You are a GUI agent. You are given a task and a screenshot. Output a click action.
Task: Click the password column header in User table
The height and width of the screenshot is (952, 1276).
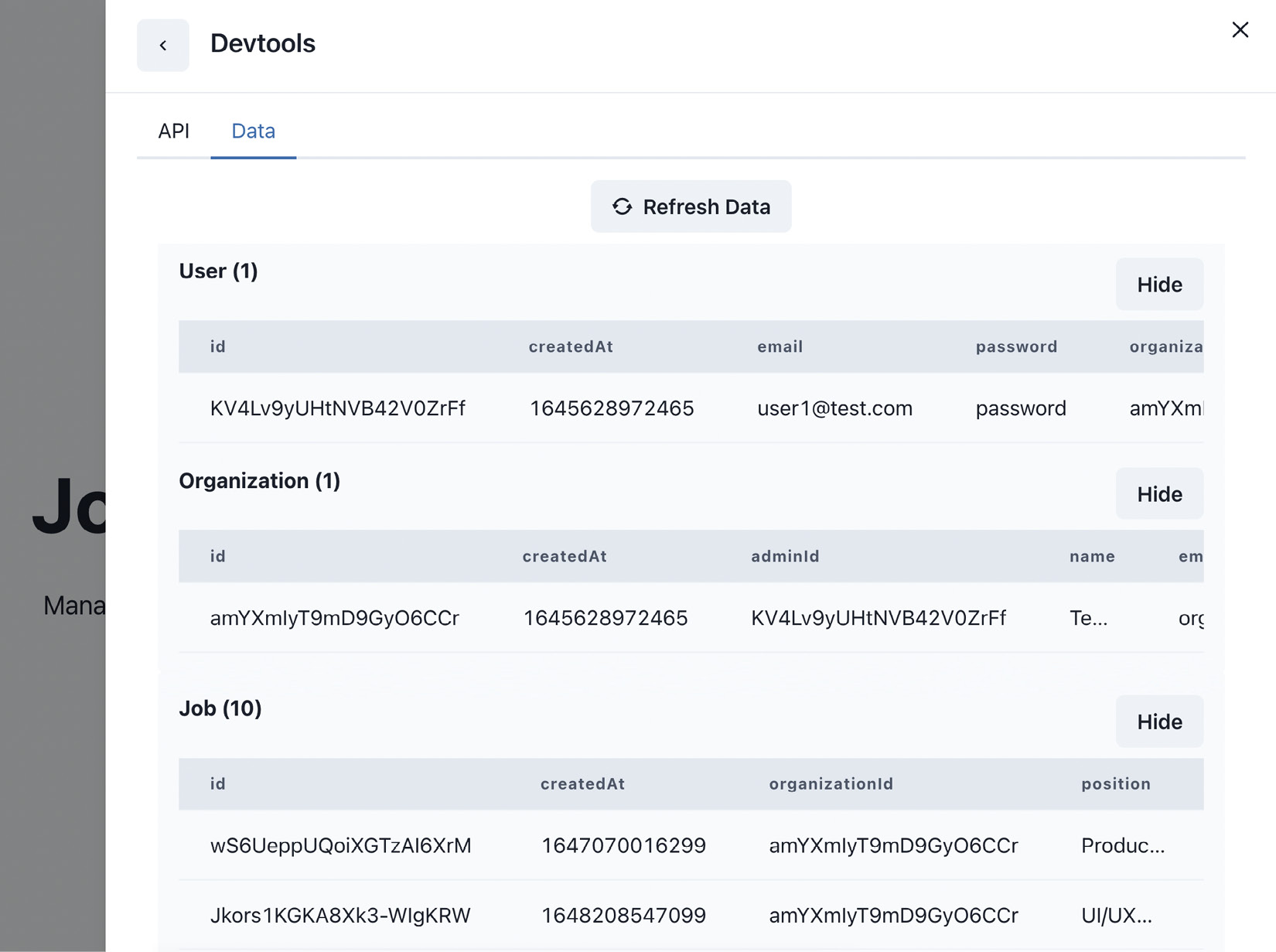[1016, 346]
